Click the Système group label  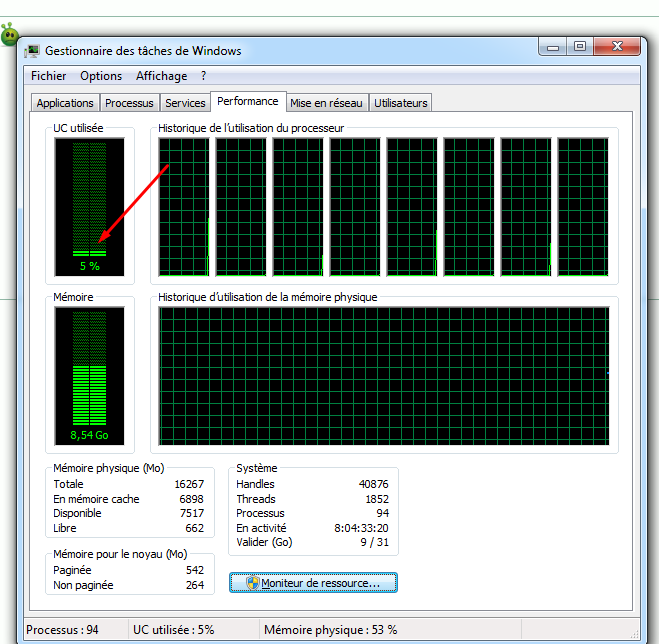click(256, 468)
